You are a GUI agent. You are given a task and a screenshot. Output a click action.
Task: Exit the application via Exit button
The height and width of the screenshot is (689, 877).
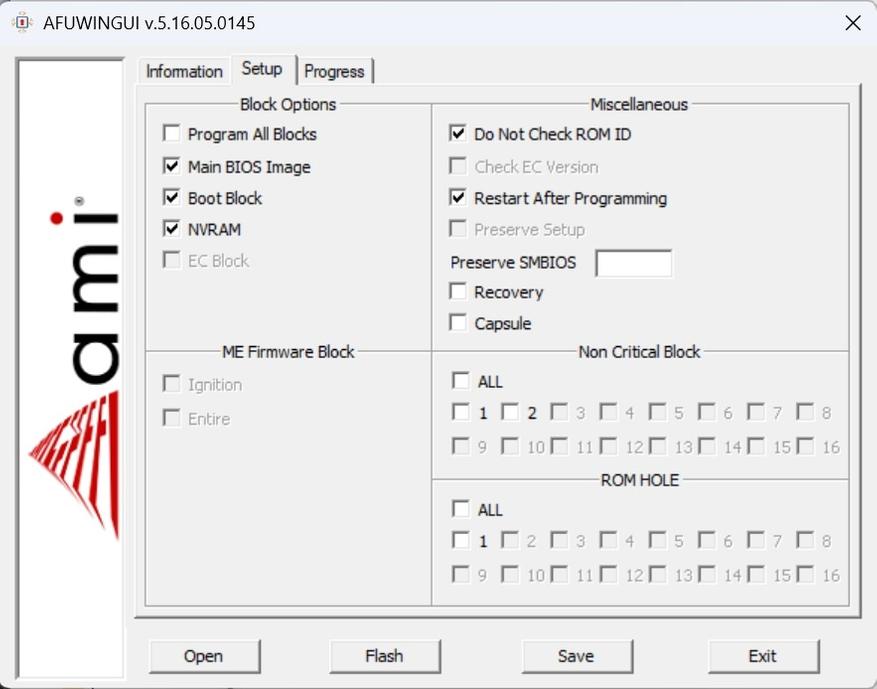763,656
